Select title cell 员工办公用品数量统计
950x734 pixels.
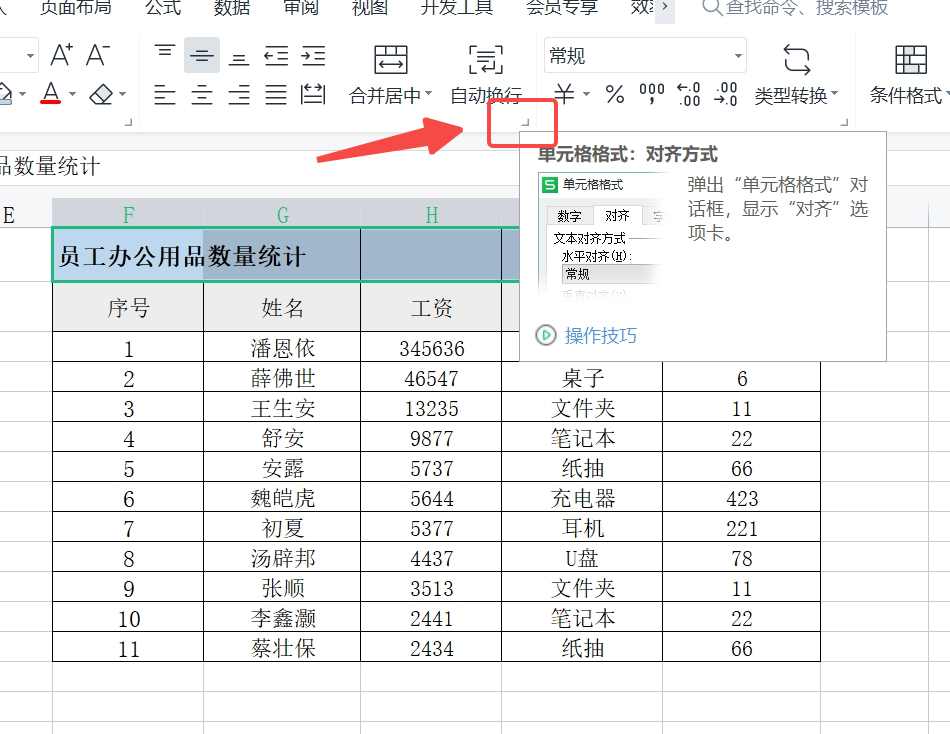182,256
